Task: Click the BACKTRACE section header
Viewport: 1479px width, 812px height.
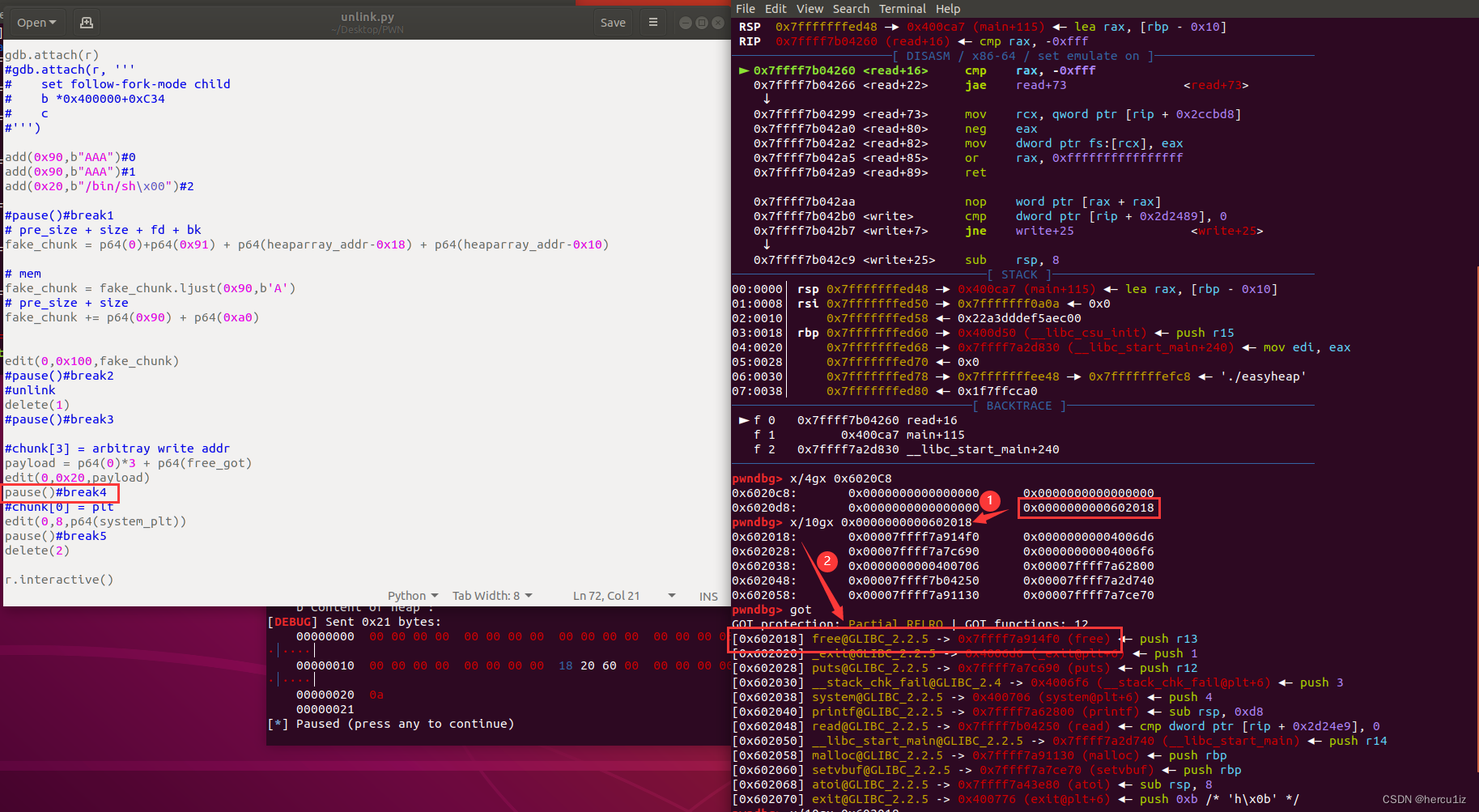Action: 1019,406
